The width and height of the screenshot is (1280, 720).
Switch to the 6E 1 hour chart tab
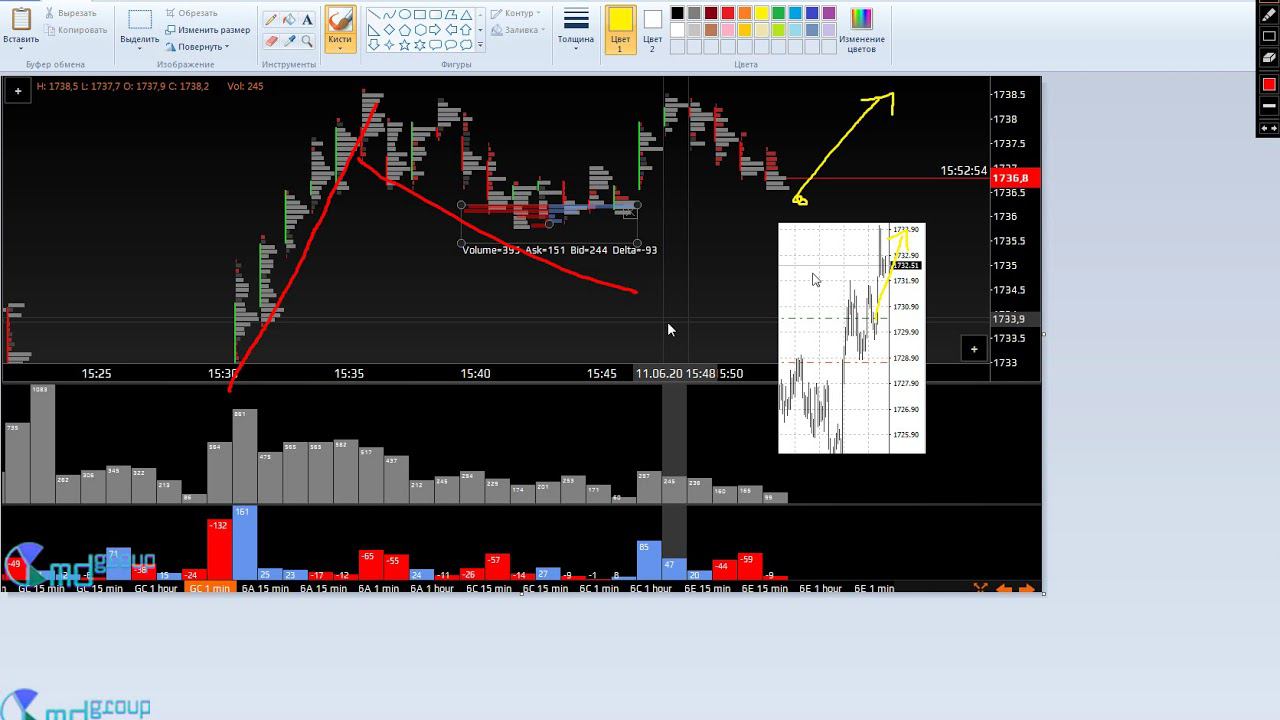tap(820, 589)
